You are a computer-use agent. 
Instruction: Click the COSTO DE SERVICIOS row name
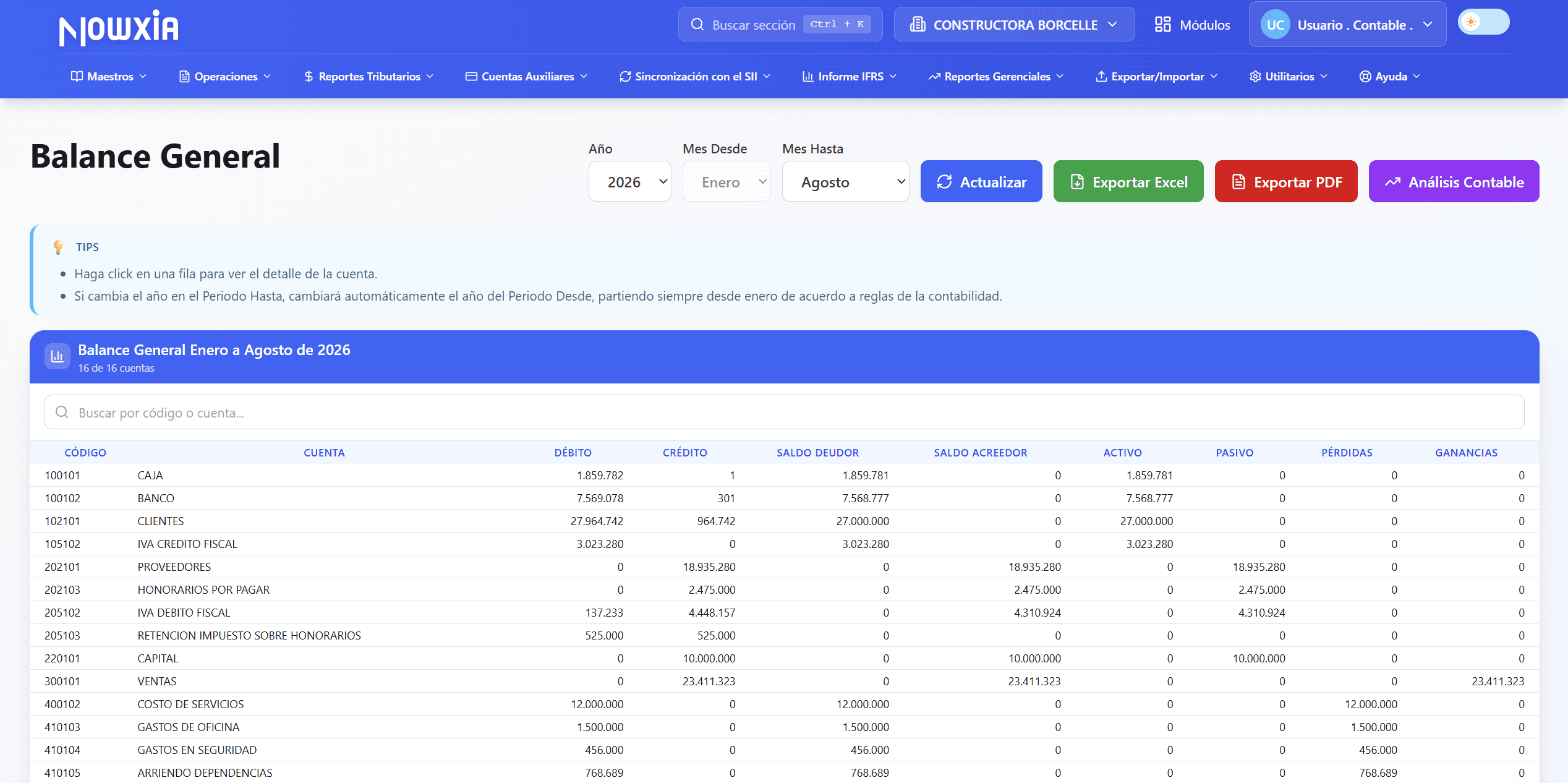pos(190,704)
